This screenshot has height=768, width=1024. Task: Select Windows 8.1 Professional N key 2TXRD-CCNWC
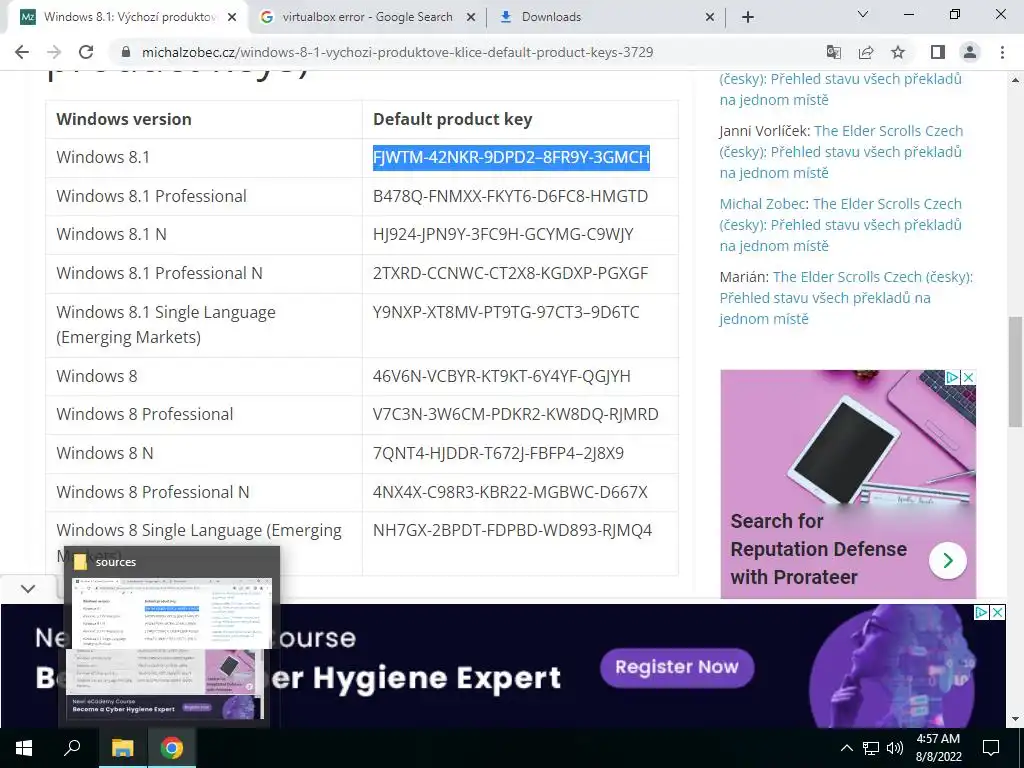coord(510,273)
